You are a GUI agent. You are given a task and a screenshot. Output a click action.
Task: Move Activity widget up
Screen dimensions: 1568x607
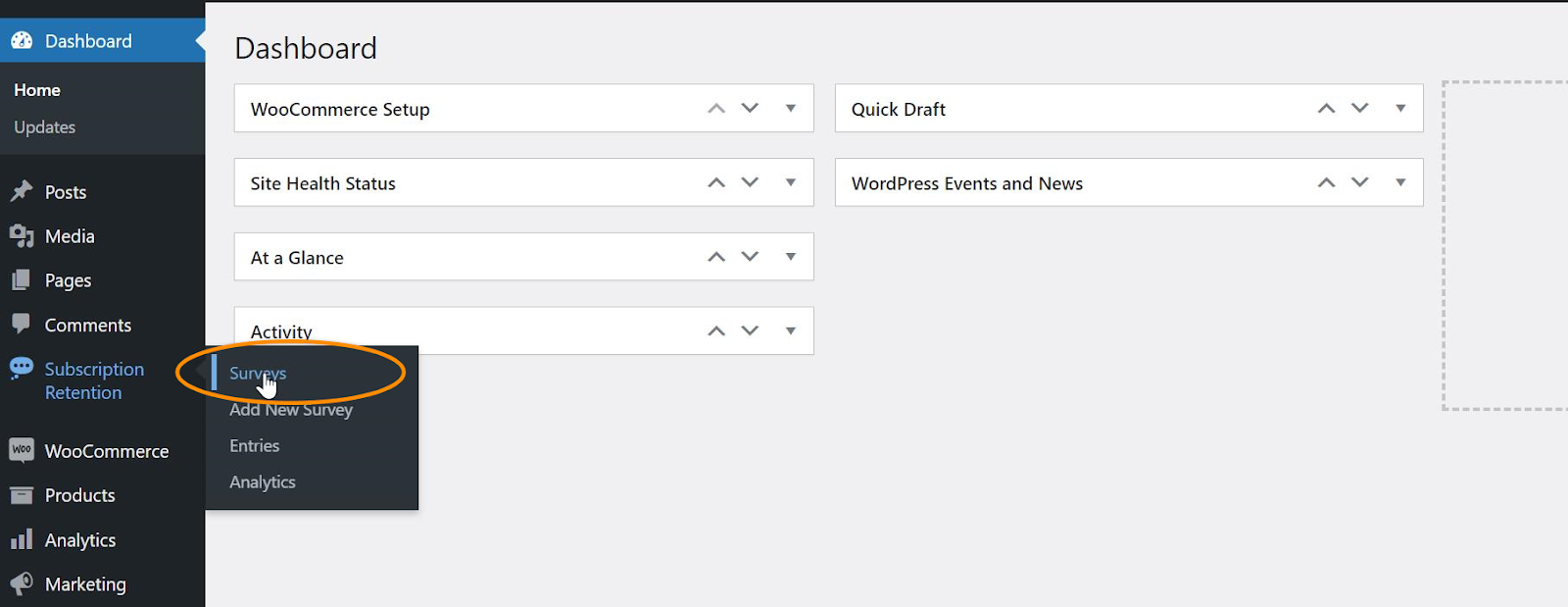click(716, 331)
